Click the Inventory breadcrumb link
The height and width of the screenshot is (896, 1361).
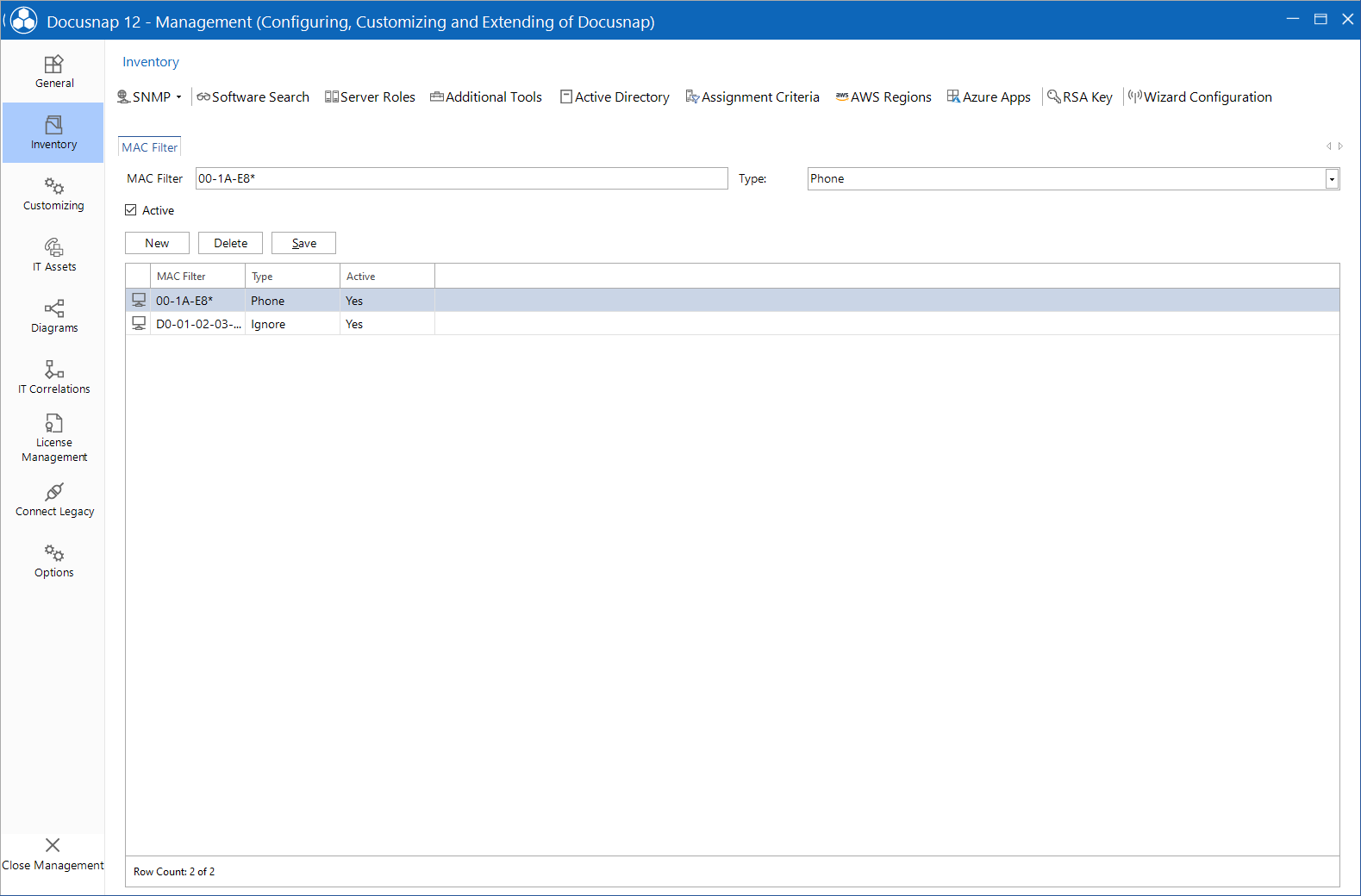point(151,62)
